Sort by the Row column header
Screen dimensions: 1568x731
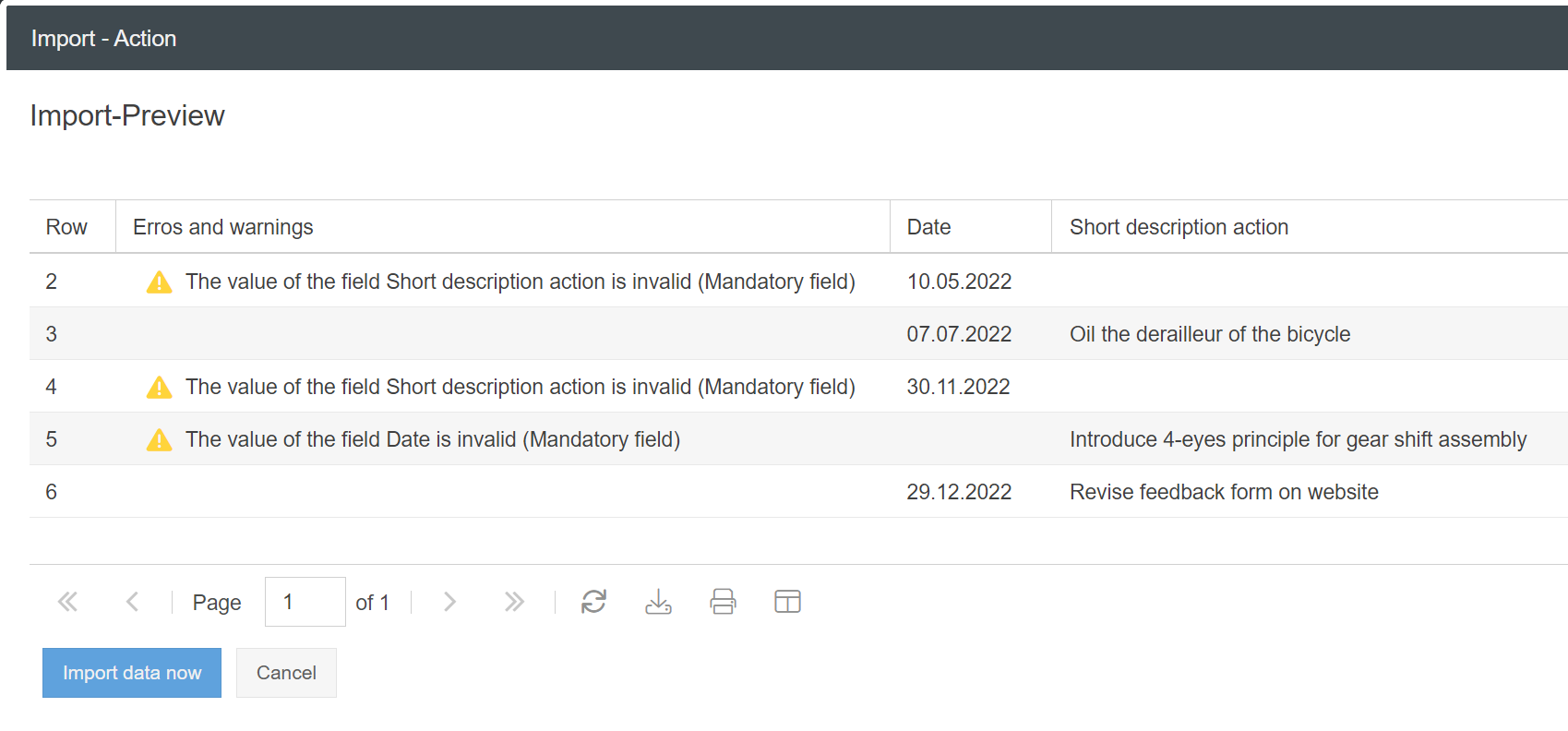[66, 227]
